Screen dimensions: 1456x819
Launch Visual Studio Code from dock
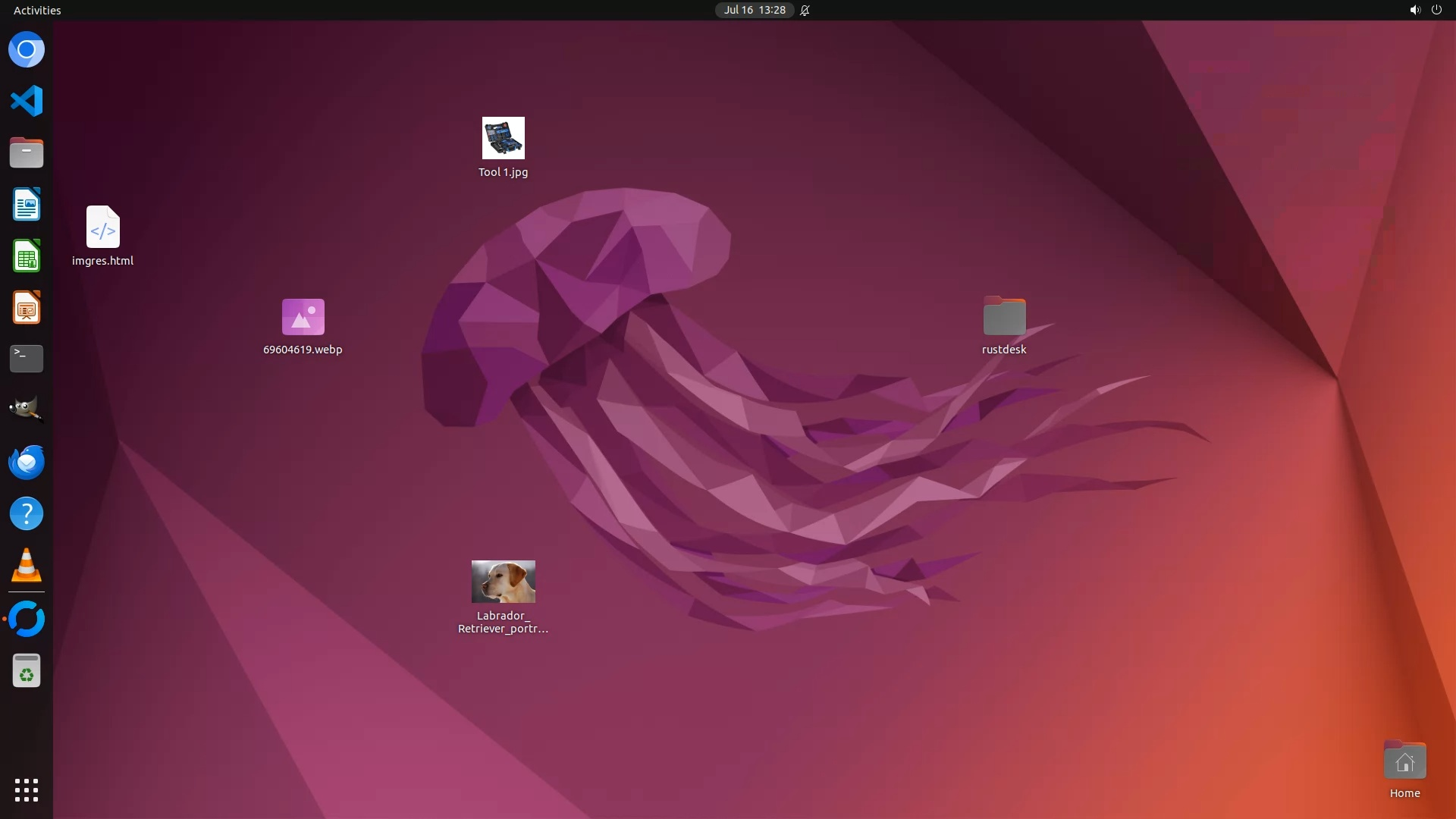click(x=27, y=101)
